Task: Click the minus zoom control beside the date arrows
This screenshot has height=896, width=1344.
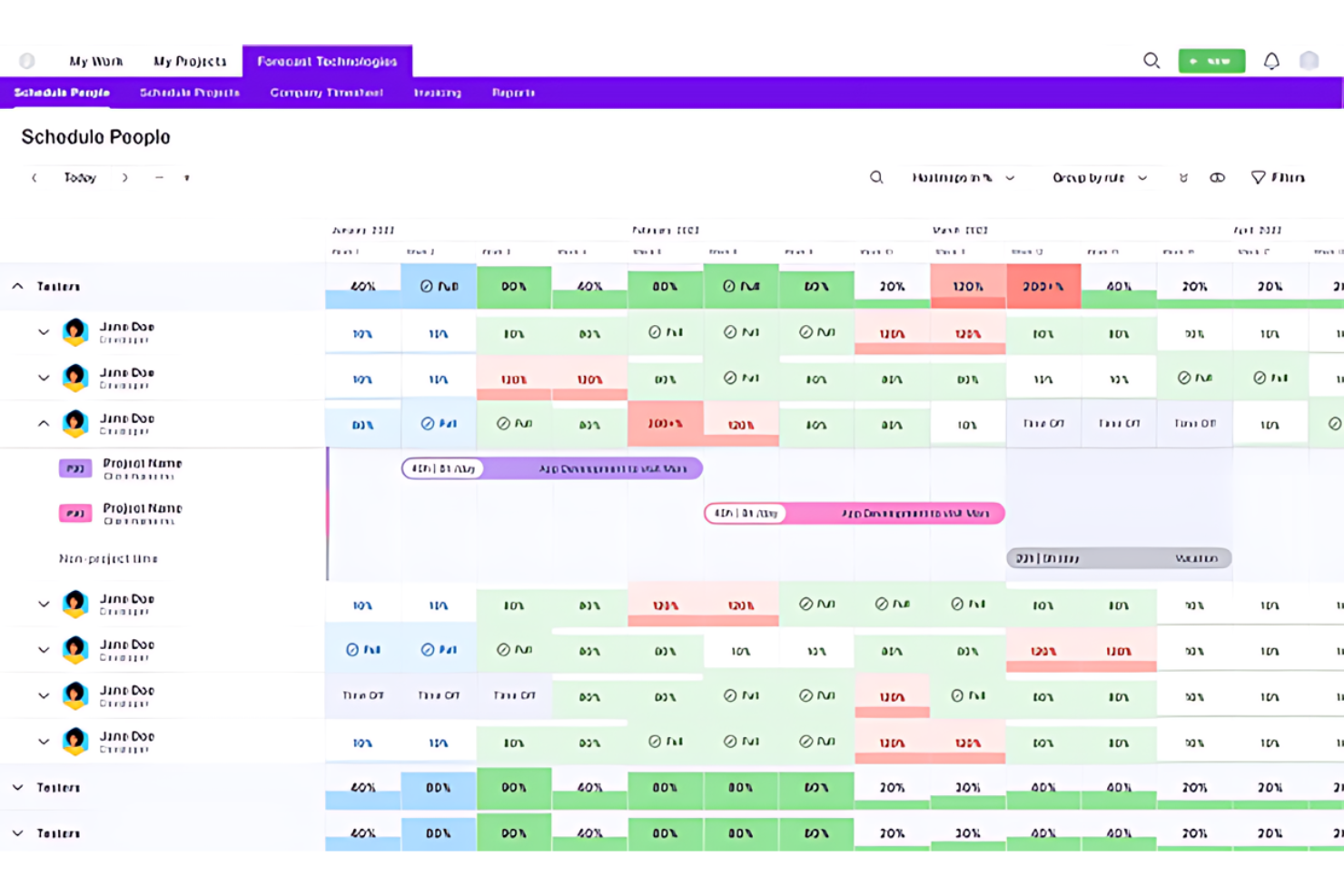Action: pyautogui.click(x=159, y=178)
